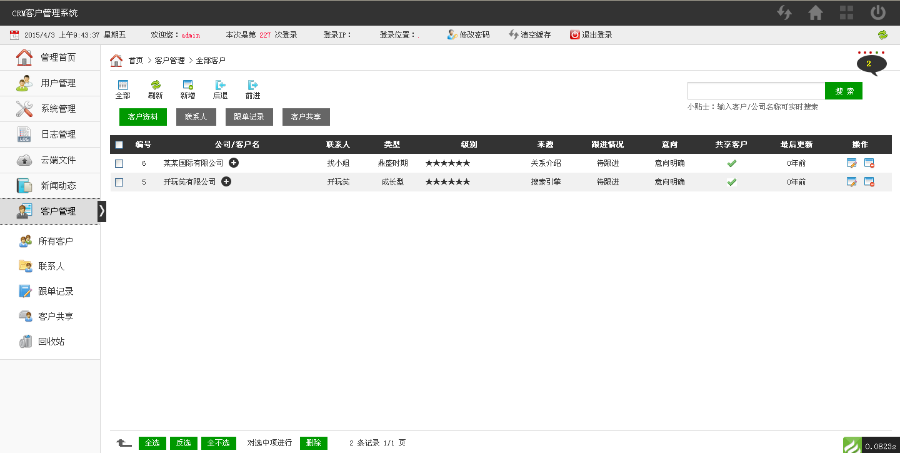
Task: Open the notification bubble showing 2
Action: coord(871,63)
